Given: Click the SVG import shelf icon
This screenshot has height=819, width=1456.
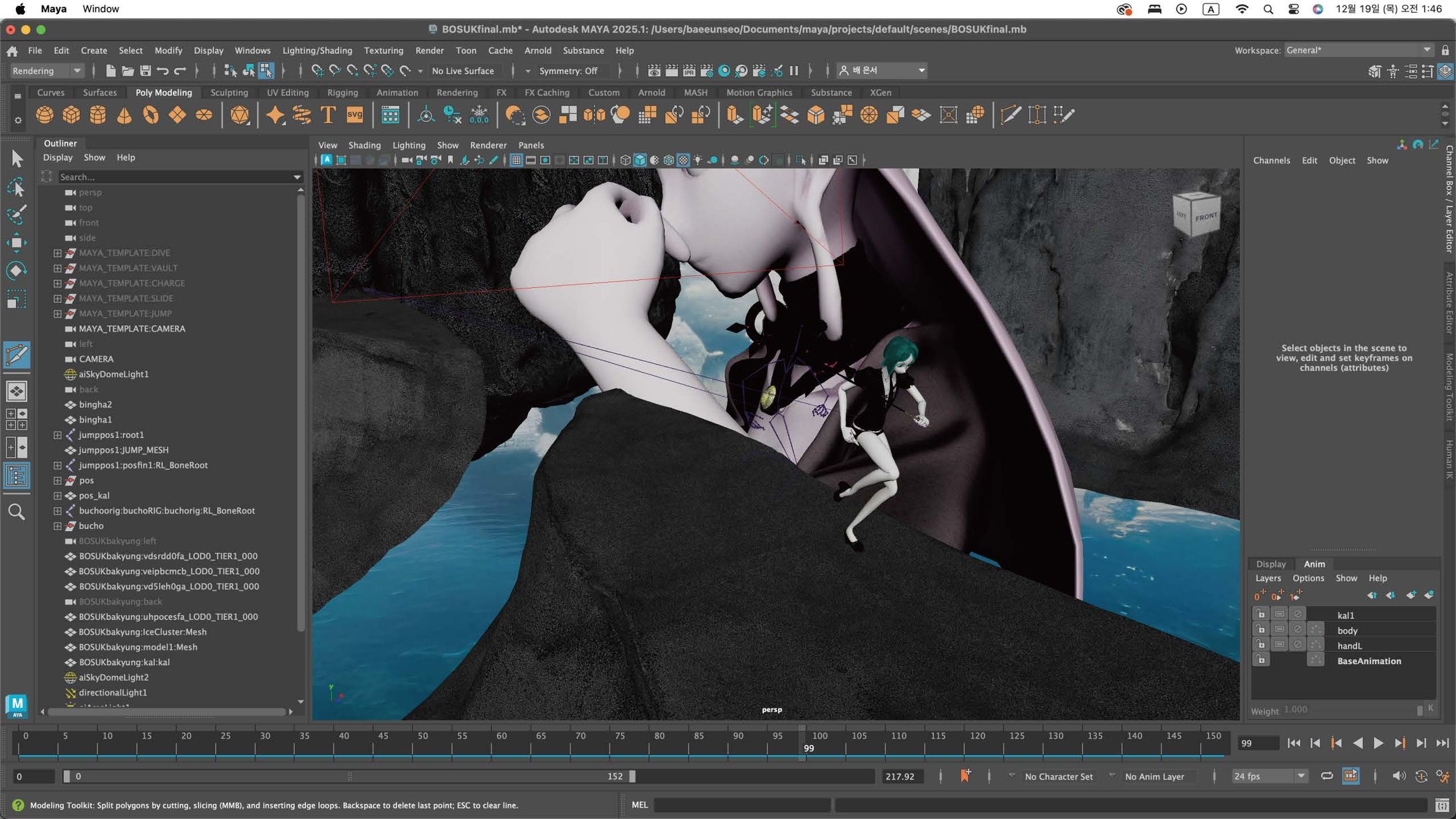Looking at the screenshot, I should [x=355, y=115].
